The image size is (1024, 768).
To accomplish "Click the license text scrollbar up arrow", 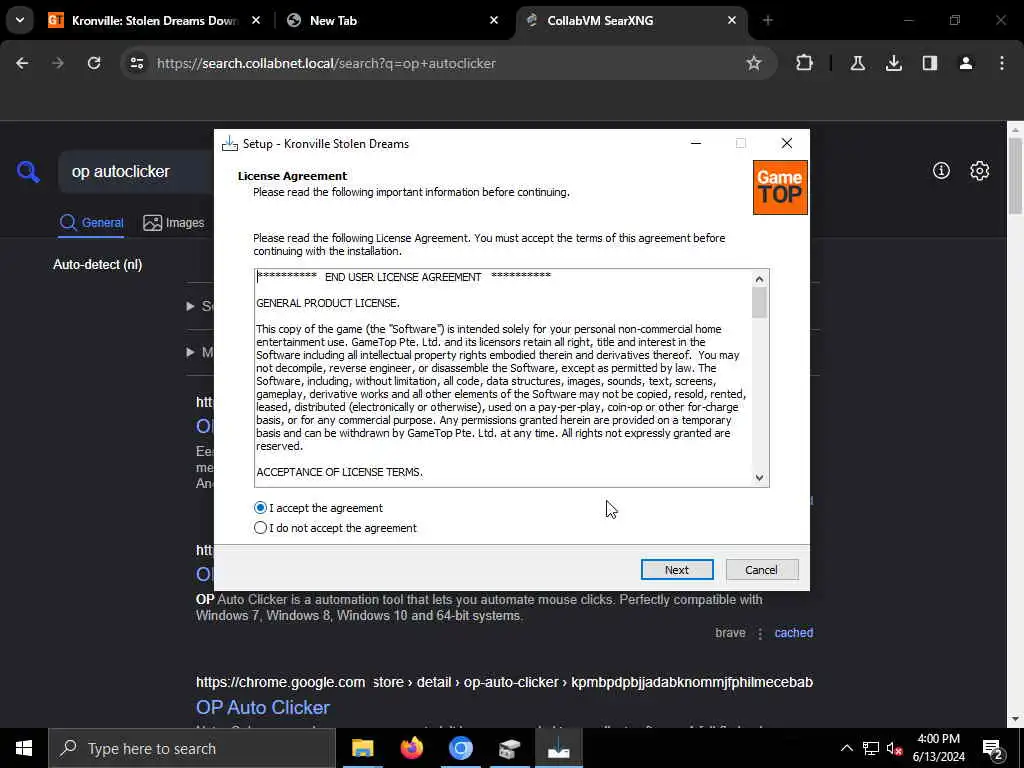I will (759, 279).
